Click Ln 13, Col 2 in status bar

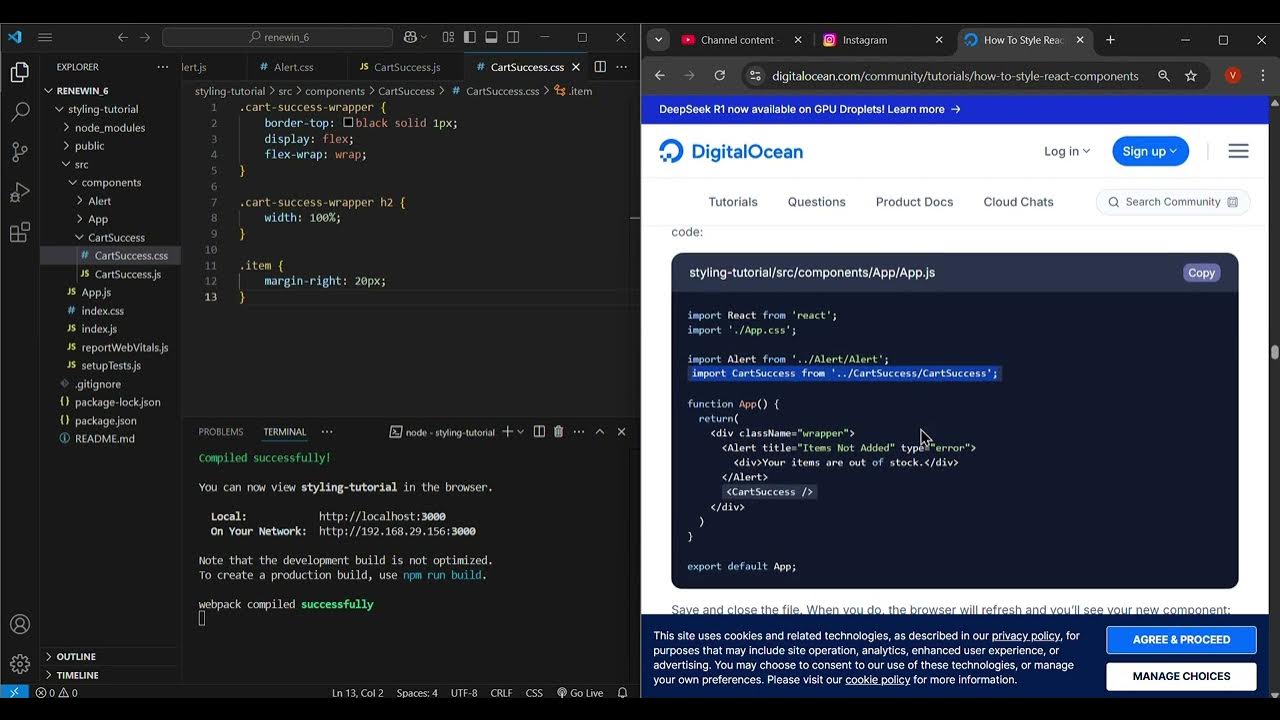[x=358, y=693]
